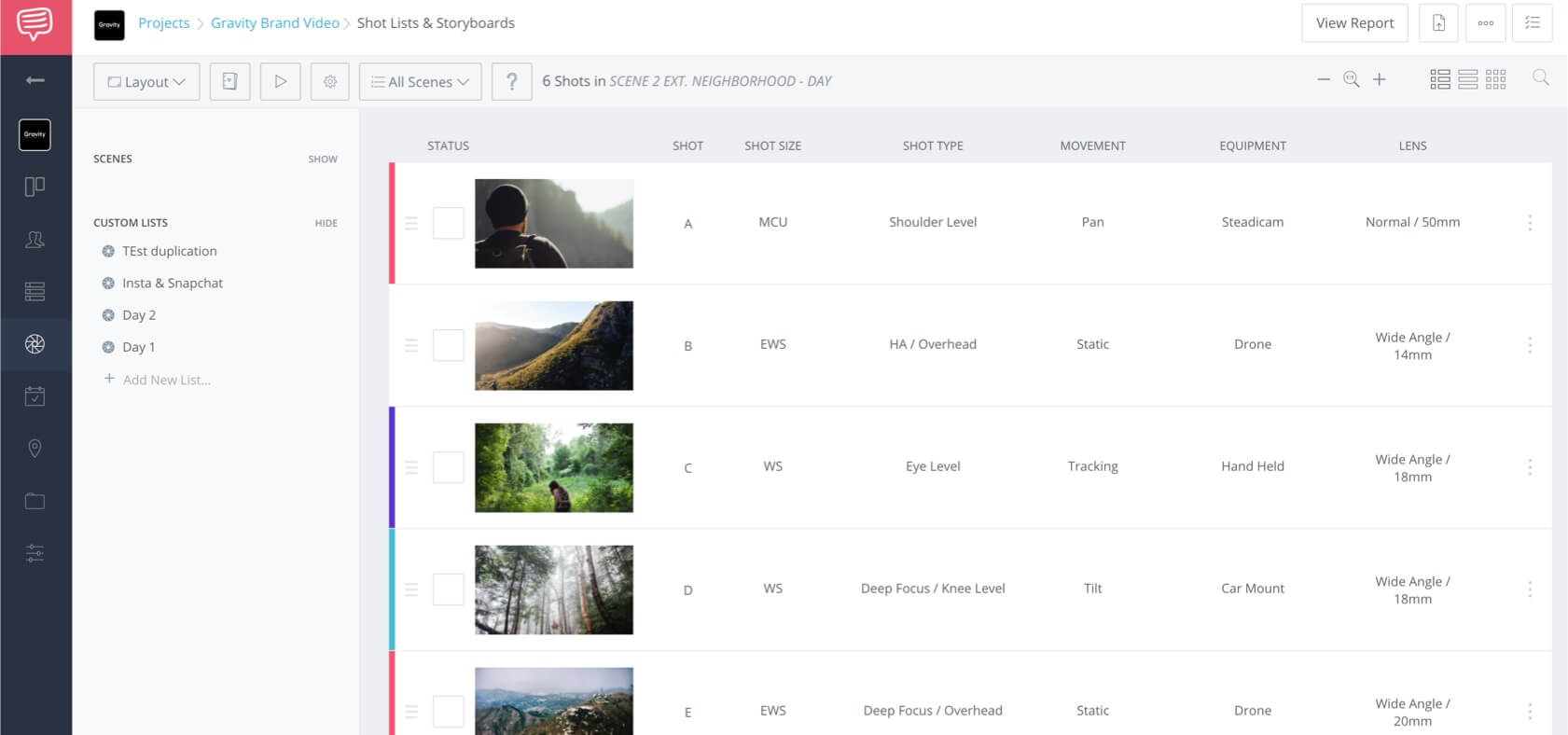
Task: Open the calendar sidebar icon
Action: coord(35,396)
